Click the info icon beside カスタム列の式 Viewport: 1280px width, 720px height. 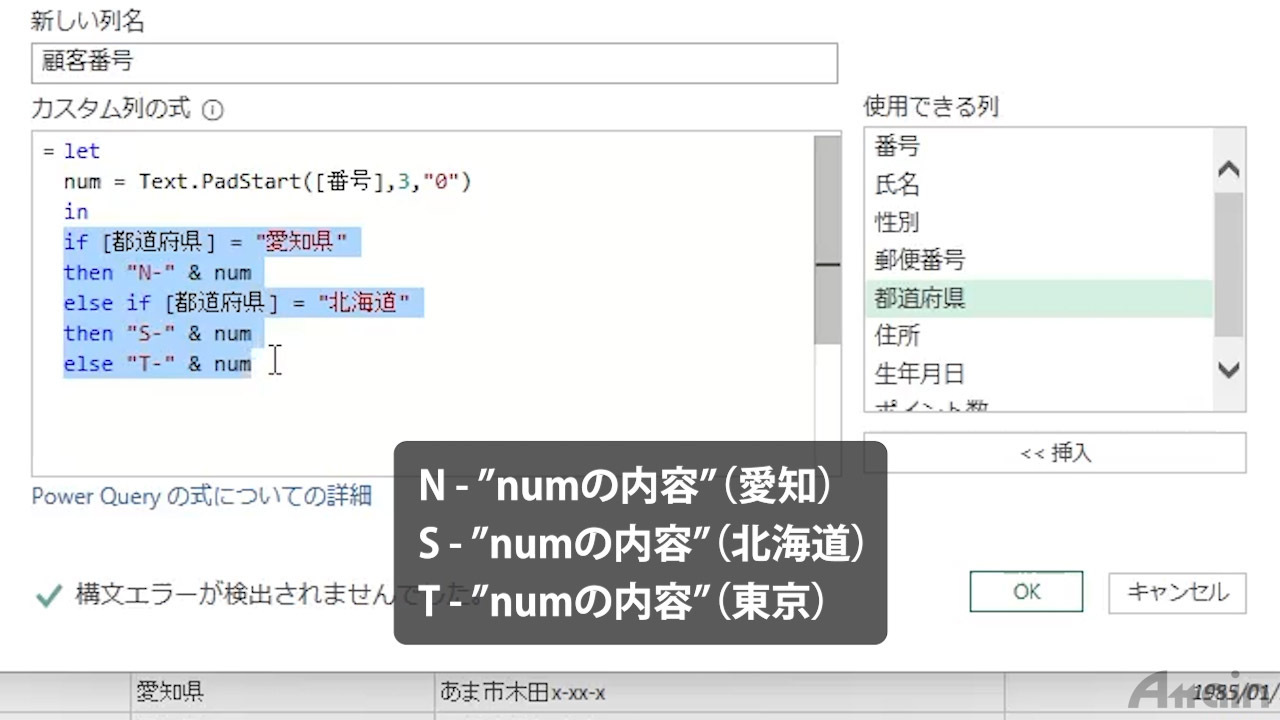212,110
